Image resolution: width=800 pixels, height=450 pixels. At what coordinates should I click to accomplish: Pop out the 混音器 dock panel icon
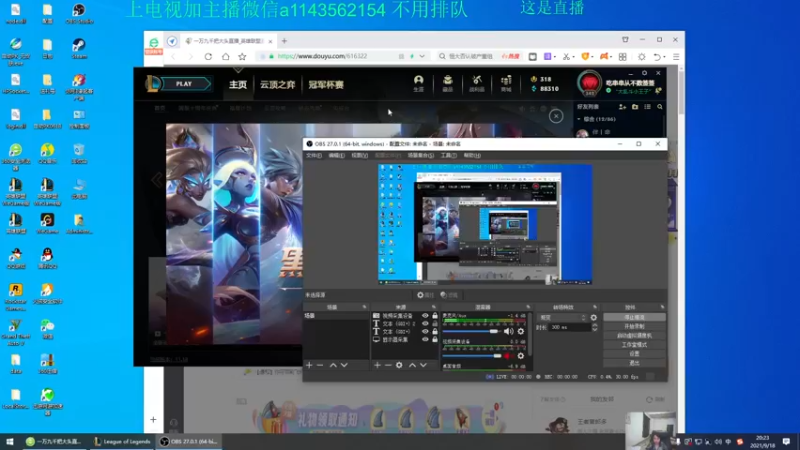[528, 307]
